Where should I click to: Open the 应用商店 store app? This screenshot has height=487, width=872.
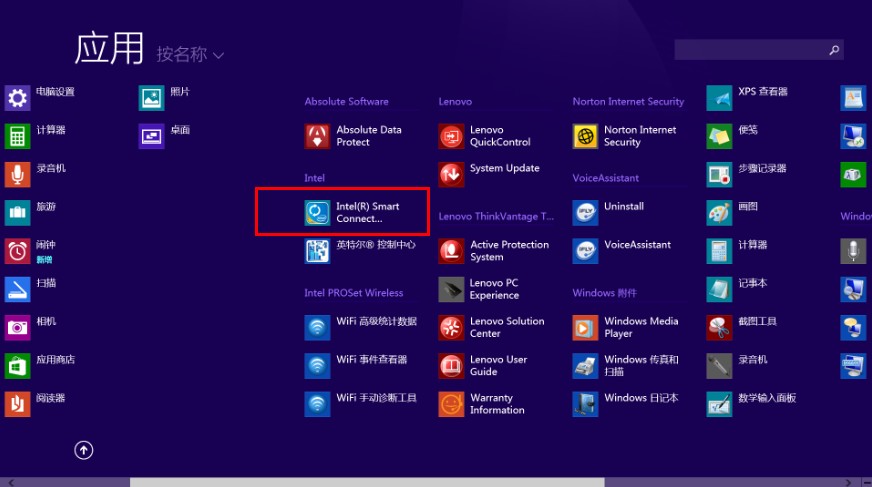click(x=17, y=366)
